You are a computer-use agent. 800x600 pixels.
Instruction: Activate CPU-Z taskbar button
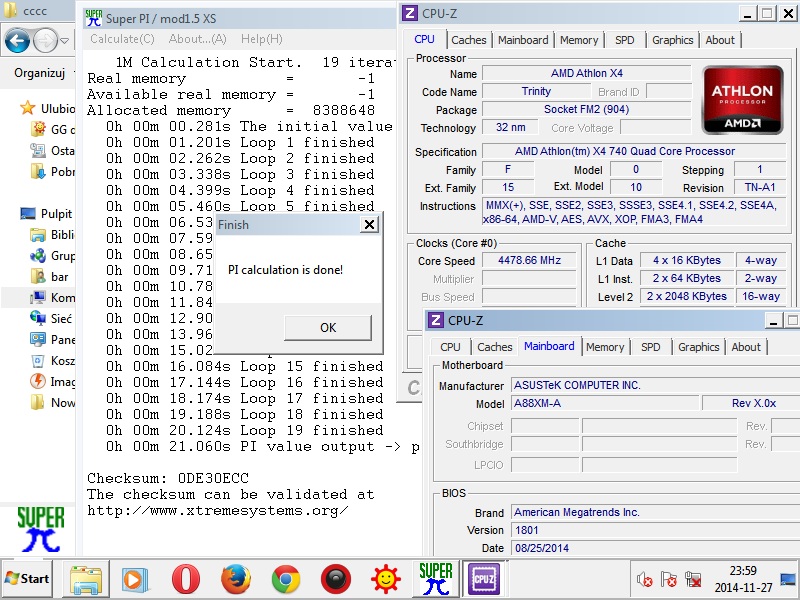click(484, 579)
